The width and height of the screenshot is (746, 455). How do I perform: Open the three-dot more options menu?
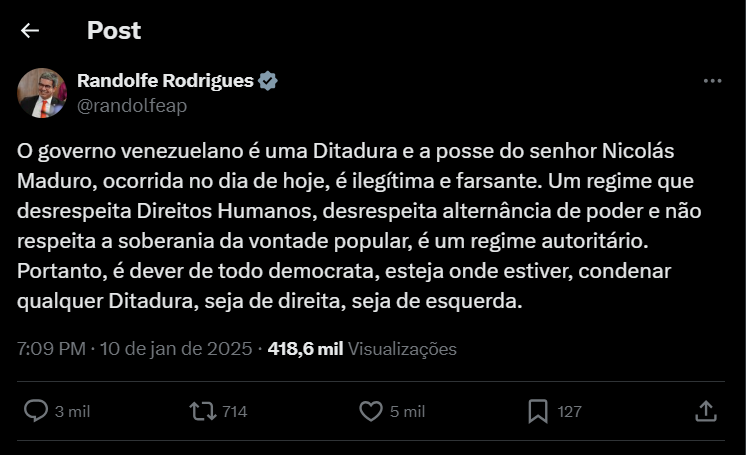(712, 81)
